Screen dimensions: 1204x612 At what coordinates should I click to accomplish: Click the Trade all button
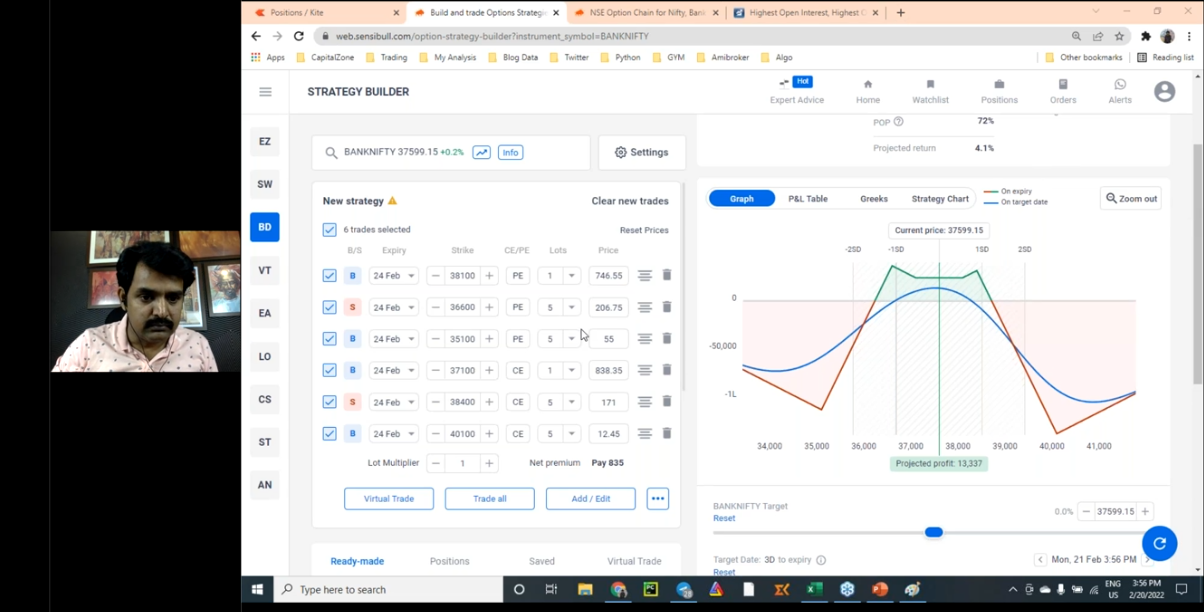click(x=489, y=499)
